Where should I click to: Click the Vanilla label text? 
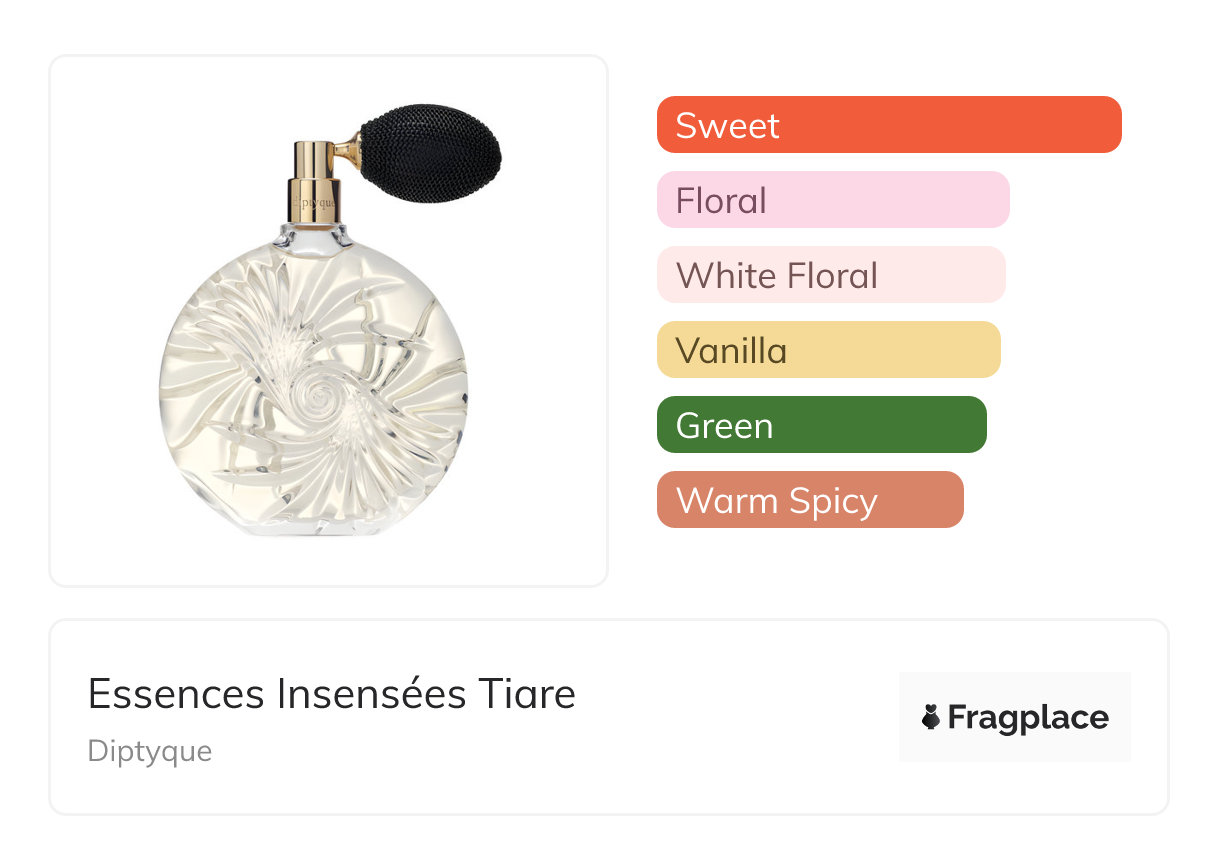(731, 351)
